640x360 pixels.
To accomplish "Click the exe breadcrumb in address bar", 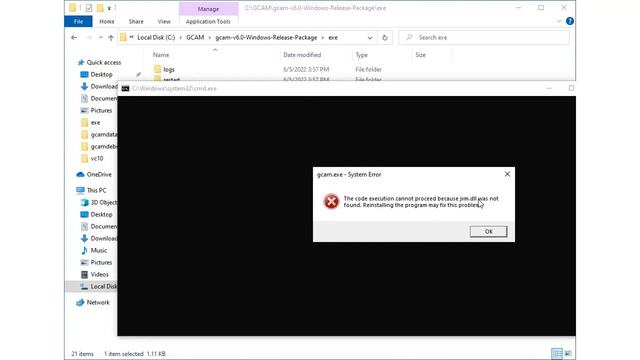I will pos(333,38).
